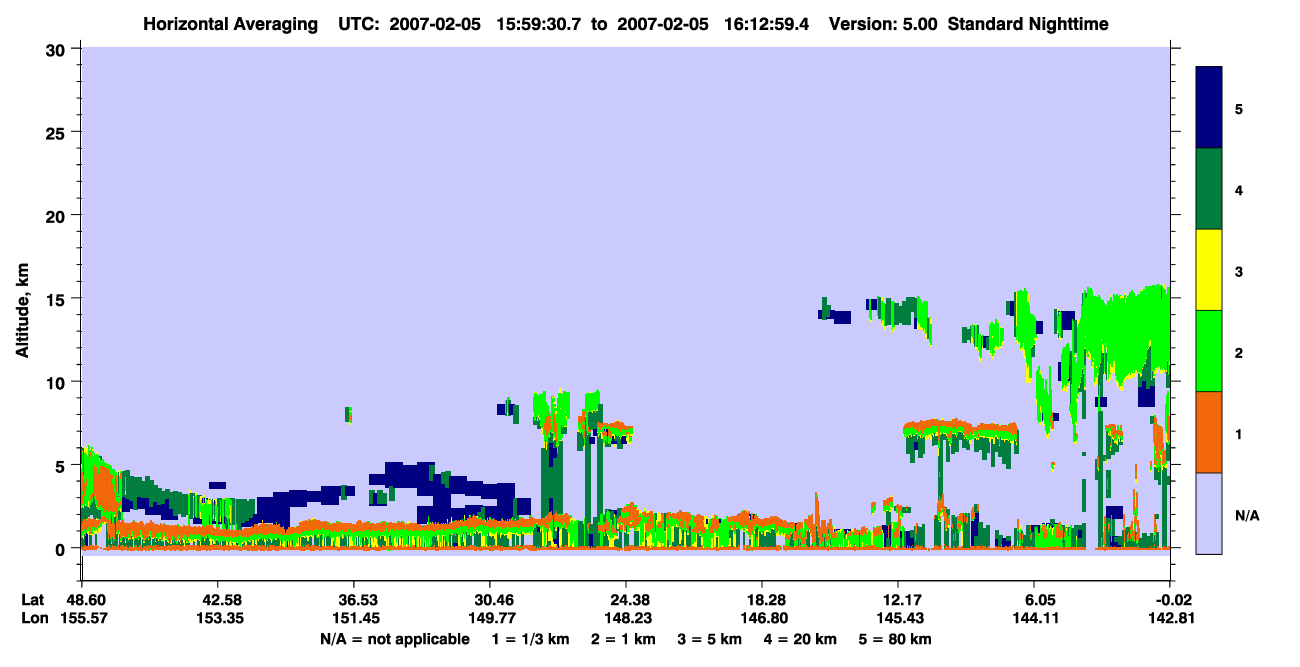Click the dark green level 4 colorbar segment
This screenshot has width=1300, height=667.
(1209, 189)
